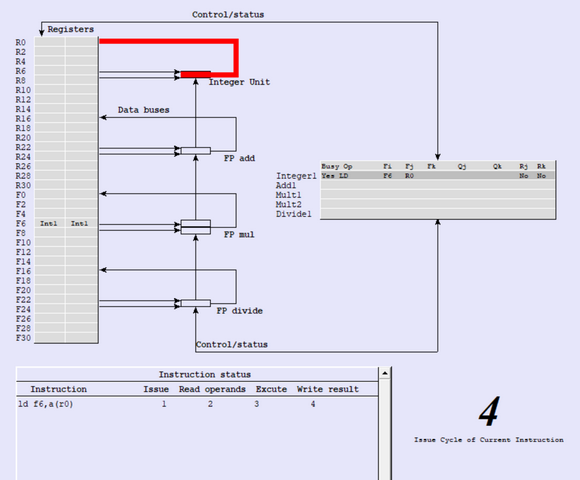The image size is (580, 480).
Task: Click the top 'Control/status' label
Action: coord(228,14)
